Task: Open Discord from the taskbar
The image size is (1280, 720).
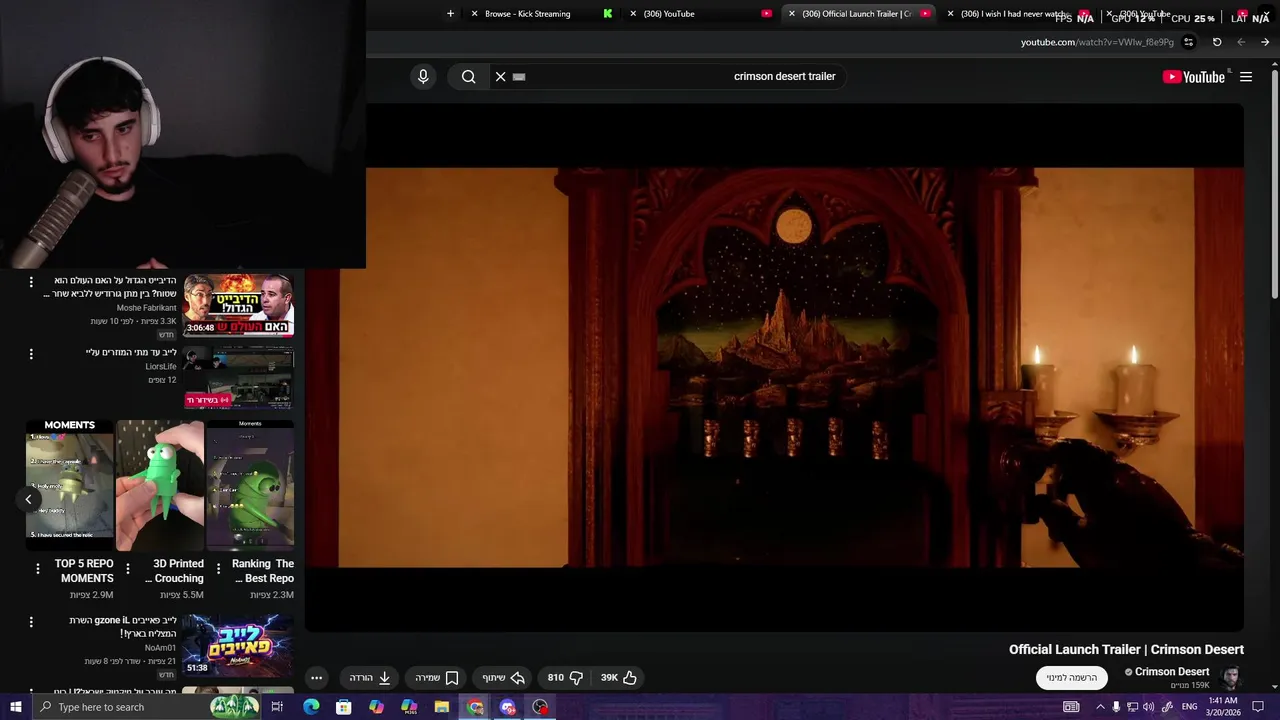Action: pyautogui.click(x=508, y=707)
